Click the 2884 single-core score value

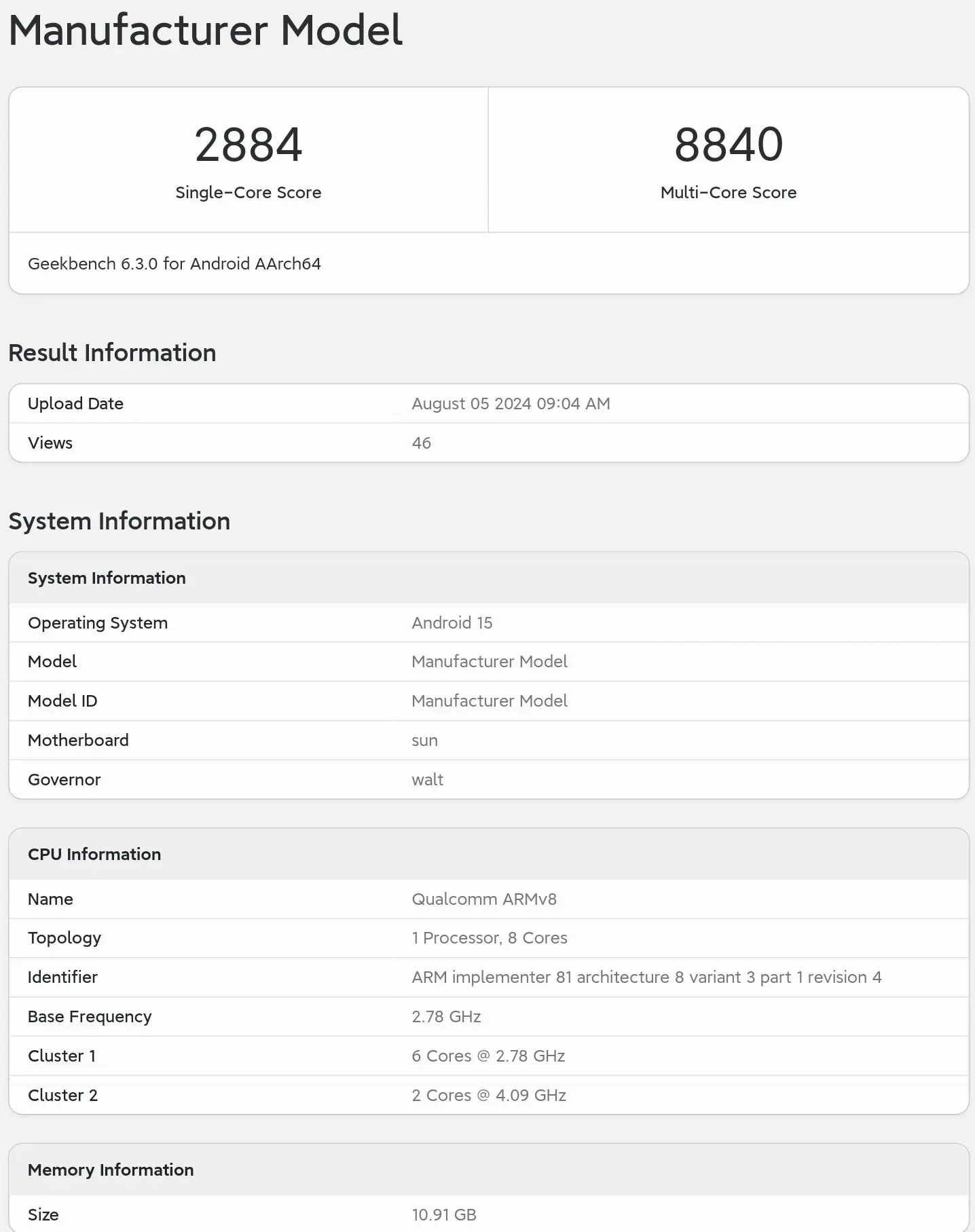click(249, 145)
